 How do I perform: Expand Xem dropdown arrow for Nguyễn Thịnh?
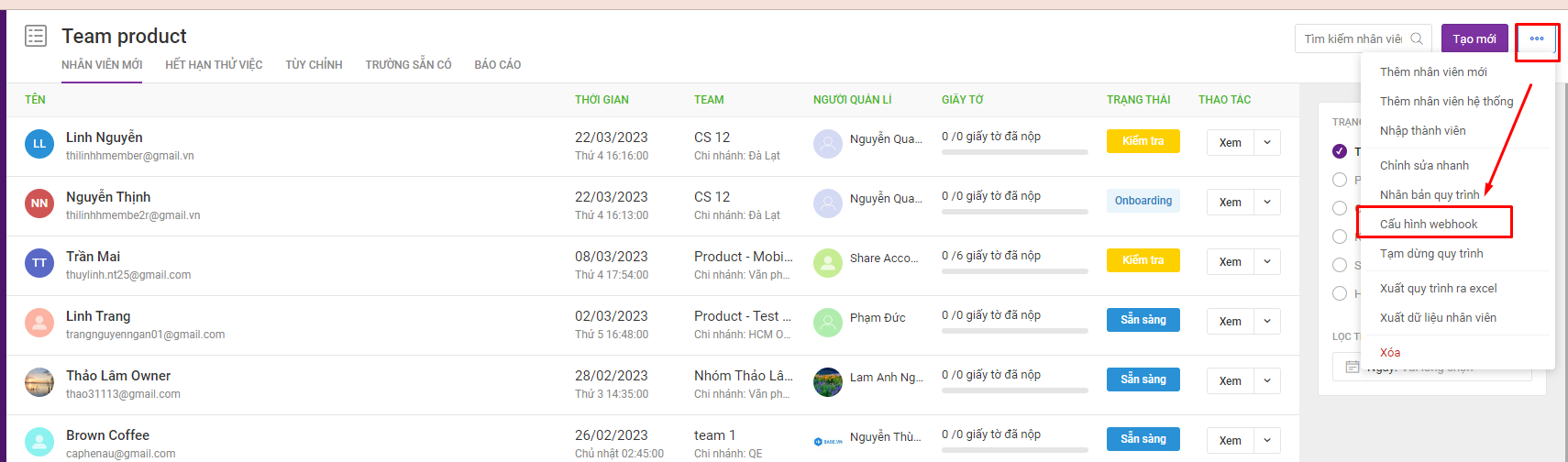(1267, 203)
